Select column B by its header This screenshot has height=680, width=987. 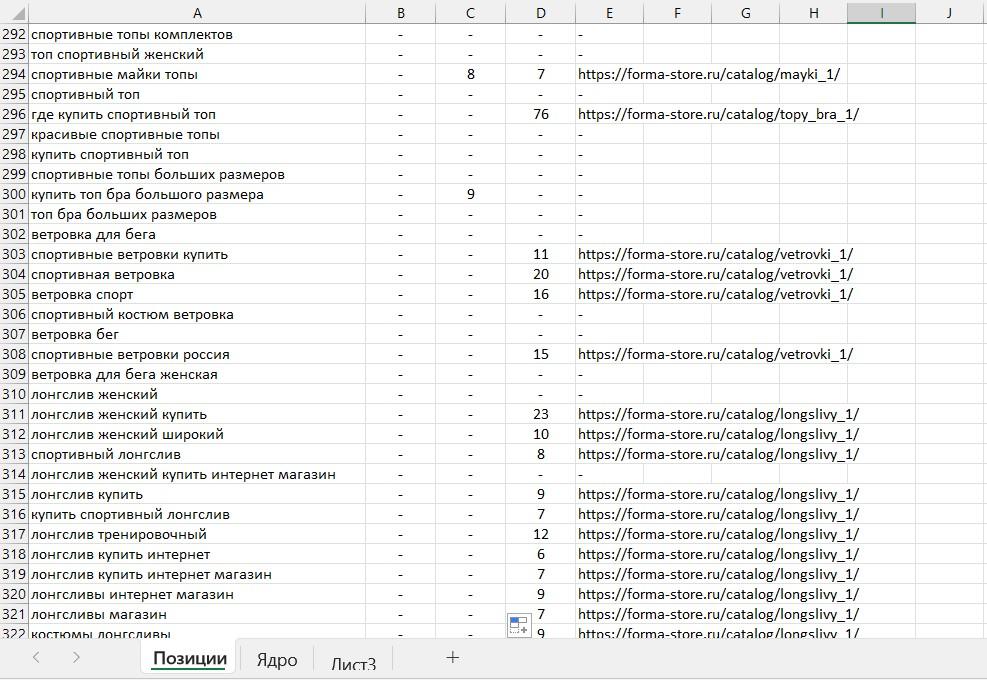(x=400, y=13)
